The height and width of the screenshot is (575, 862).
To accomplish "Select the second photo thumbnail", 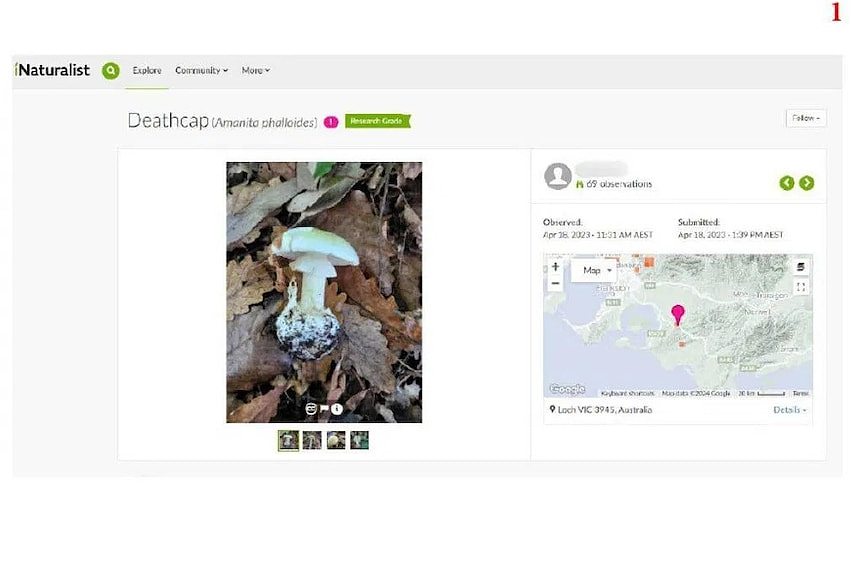I will pyautogui.click(x=312, y=440).
